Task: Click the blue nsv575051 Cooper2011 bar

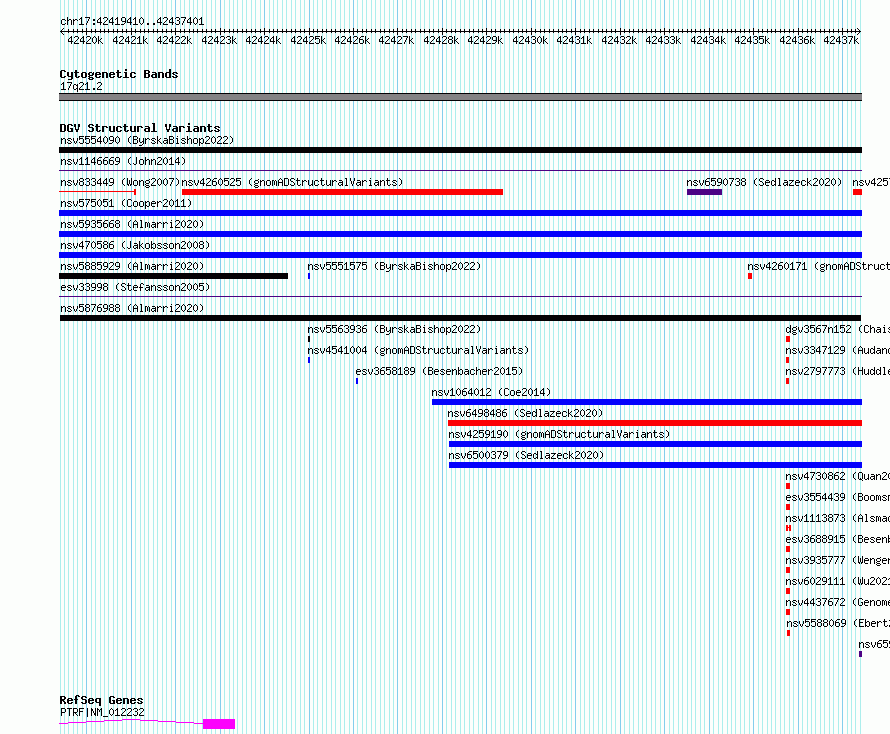Action: click(x=460, y=213)
